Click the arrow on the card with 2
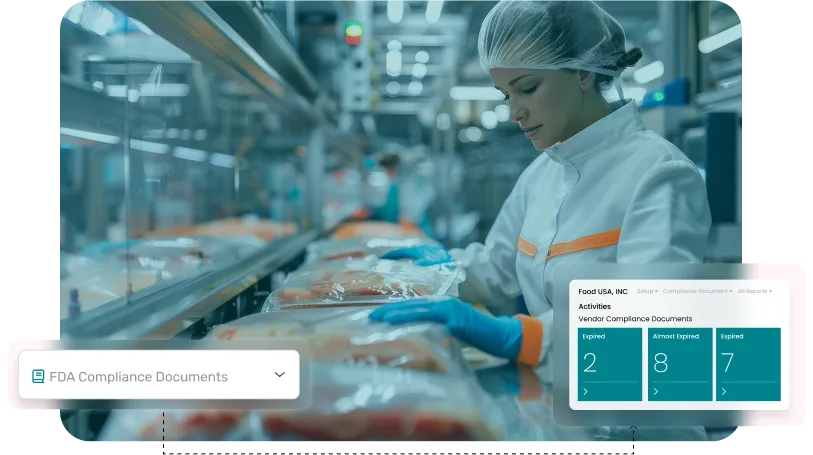 pos(585,392)
